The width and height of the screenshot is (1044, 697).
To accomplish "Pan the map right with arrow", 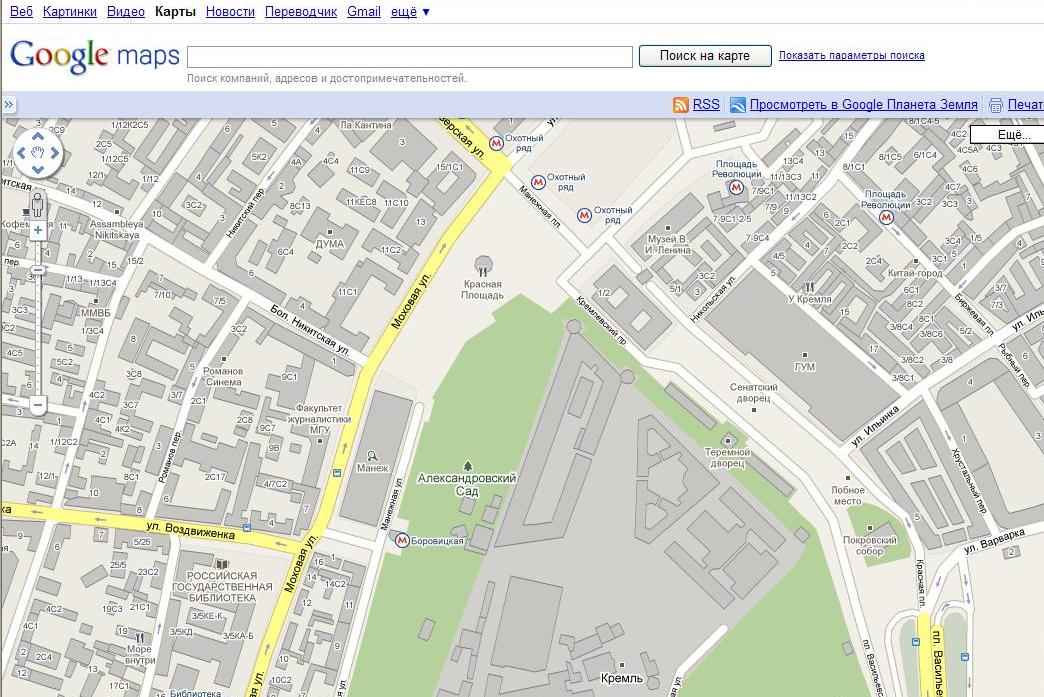I will (55, 154).
